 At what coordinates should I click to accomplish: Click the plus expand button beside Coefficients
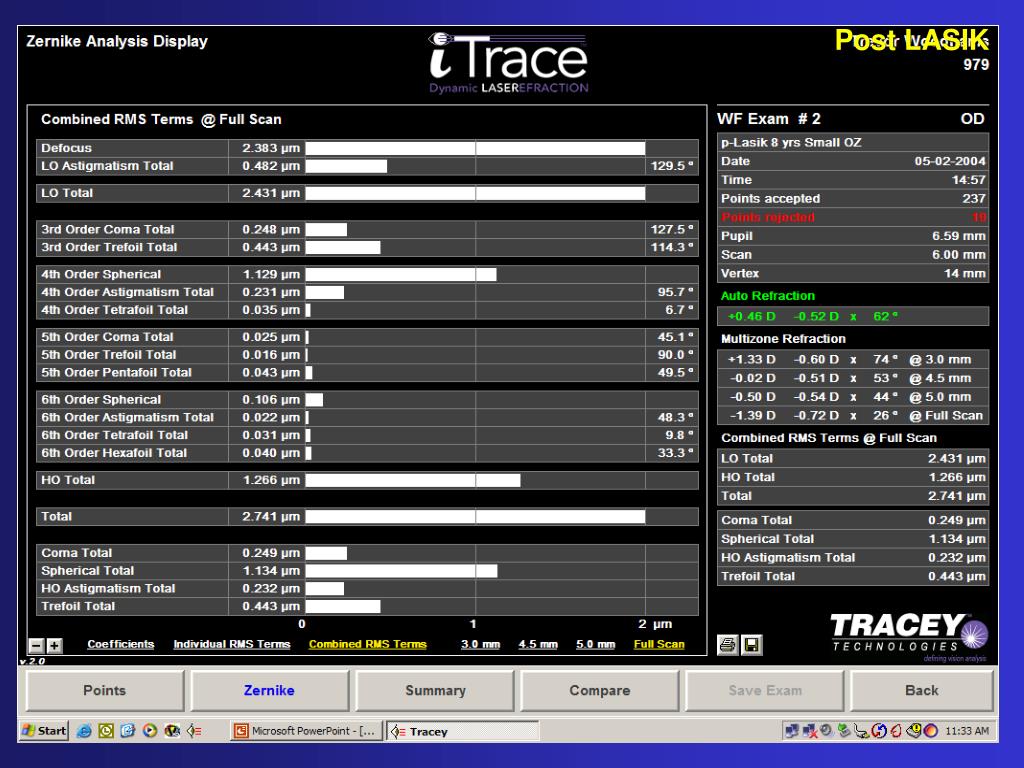(x=54, y=646)
